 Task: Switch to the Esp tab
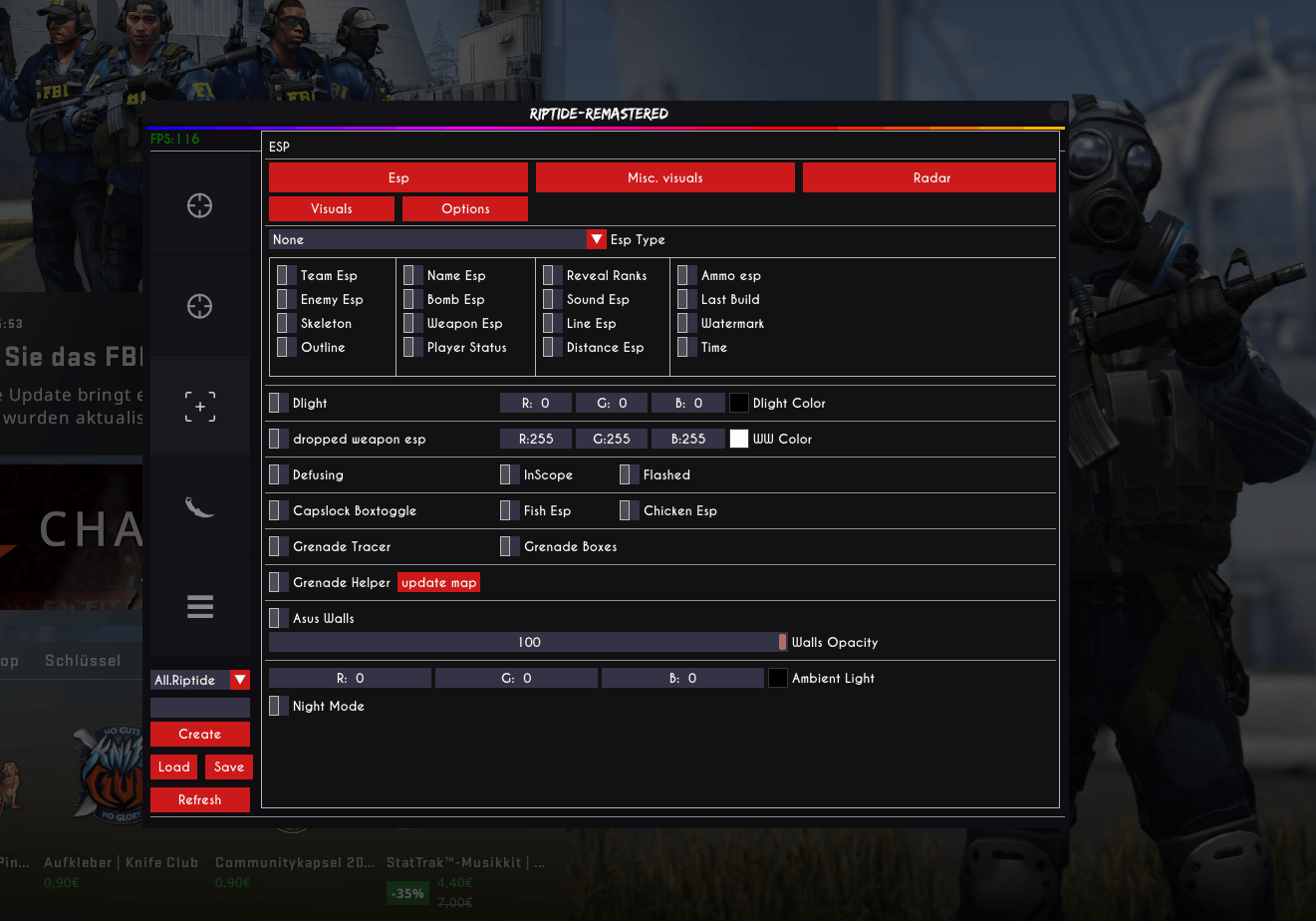pos(398,177)
